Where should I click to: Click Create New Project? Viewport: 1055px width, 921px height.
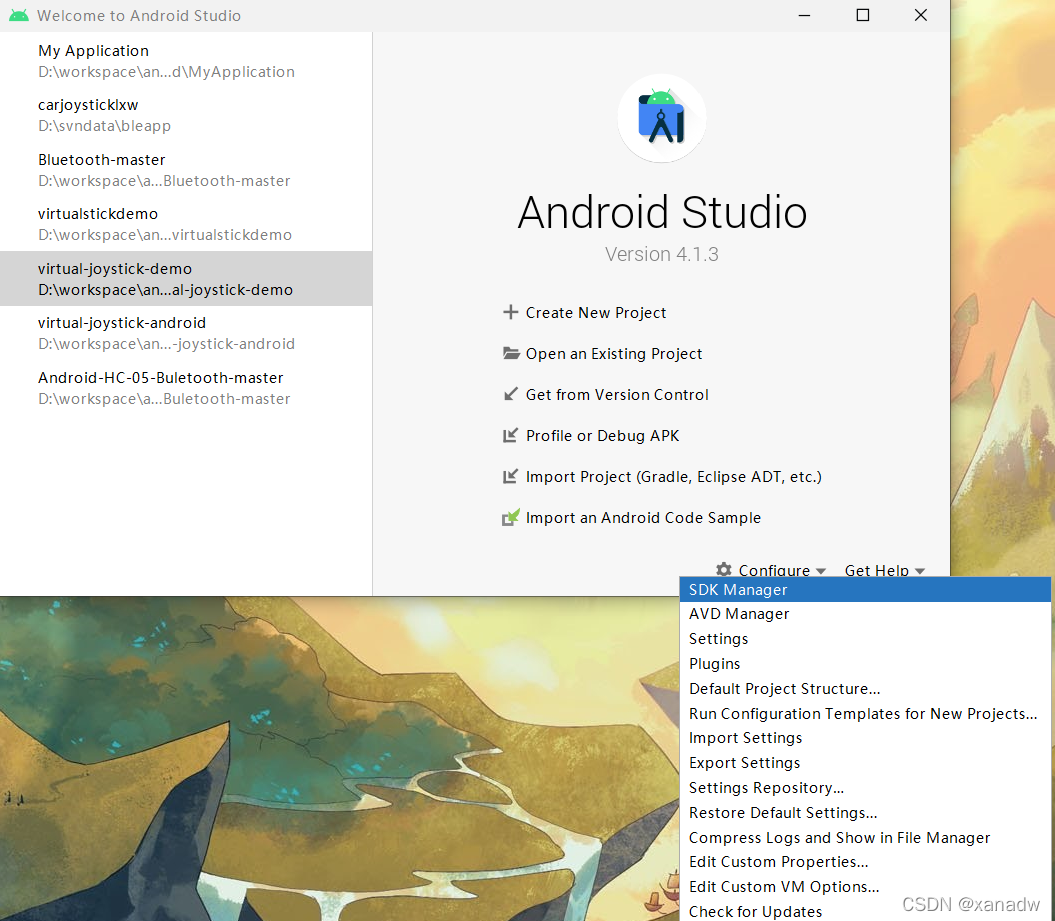[x=595, y=313]
